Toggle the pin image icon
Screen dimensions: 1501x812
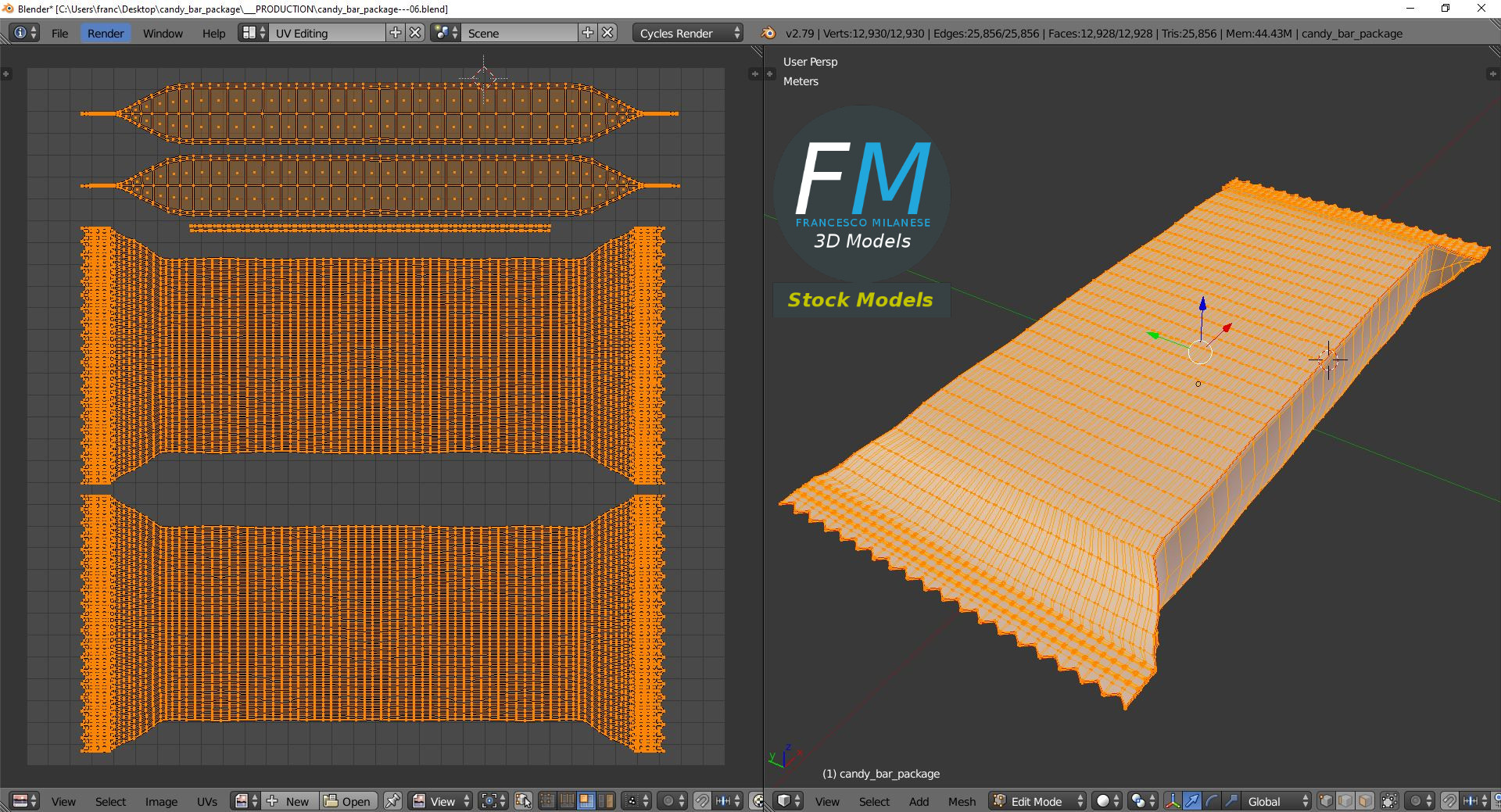(392, 801)
